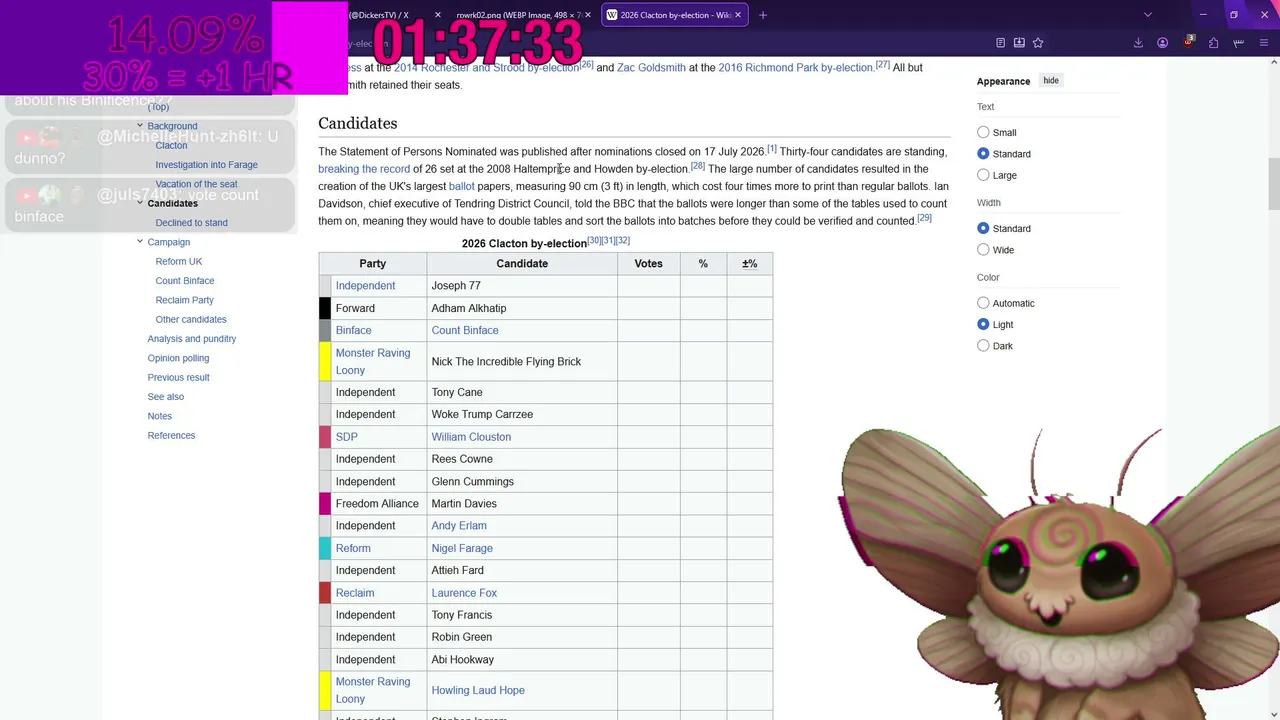Screen dimensions: 1280x720
Task: Go to Opinion polling section
Action: 178,358
